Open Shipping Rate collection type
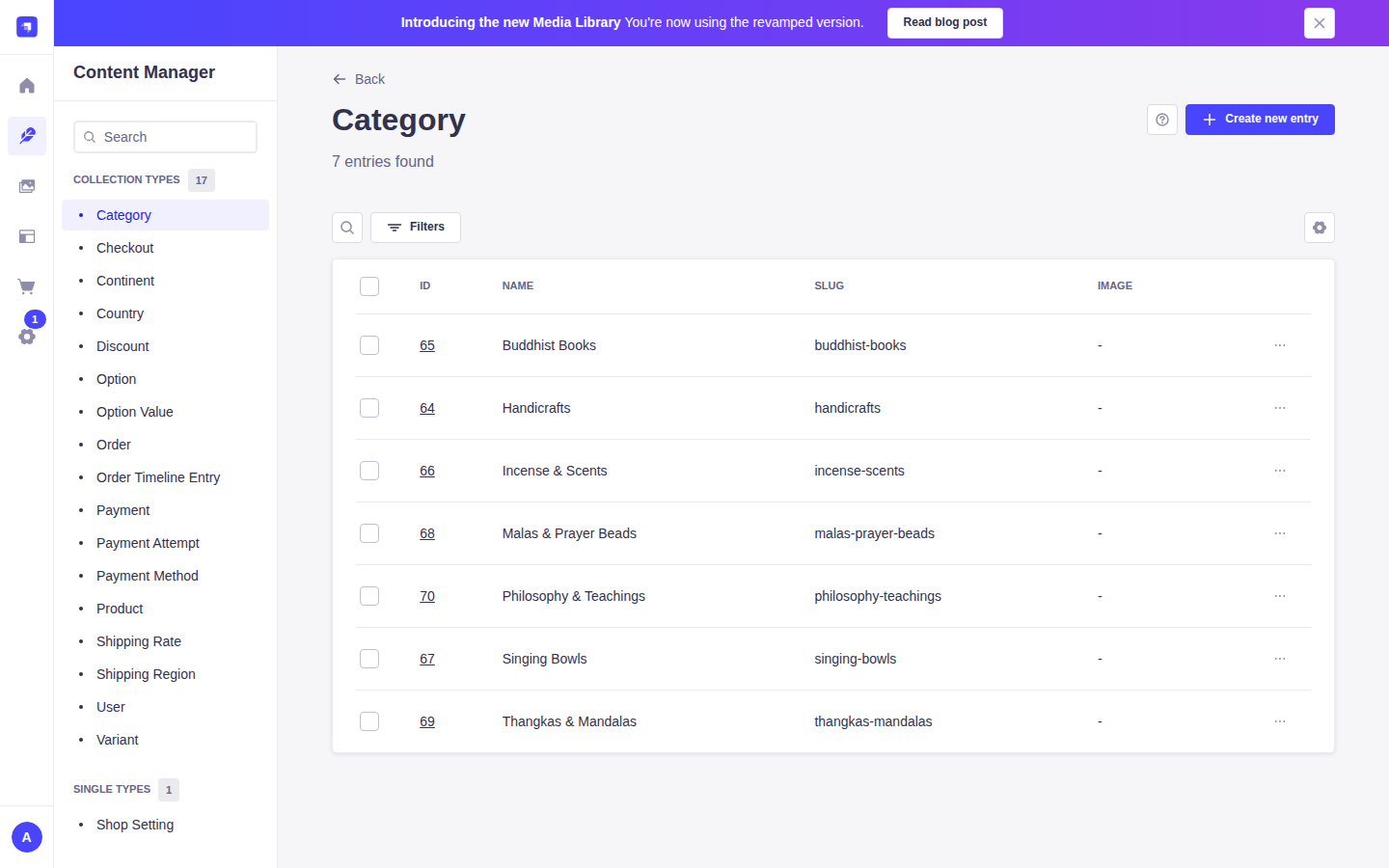This screenshot has width=1389, height=868. pyautogui.click(x=165, y=641)
